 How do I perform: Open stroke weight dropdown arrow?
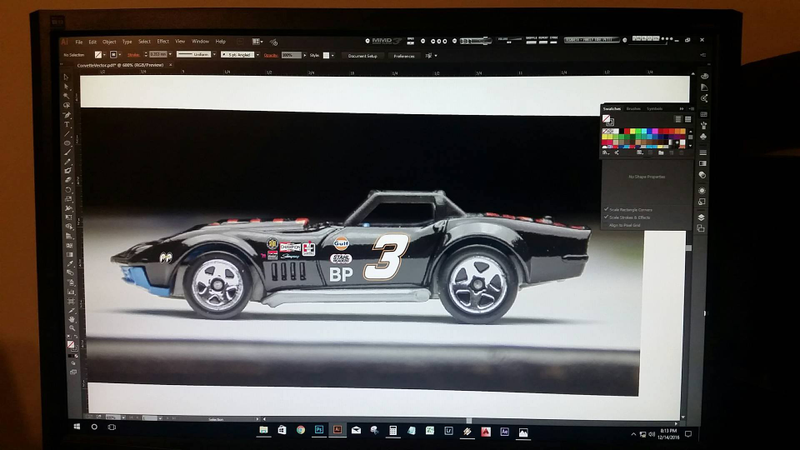[170, 54]
